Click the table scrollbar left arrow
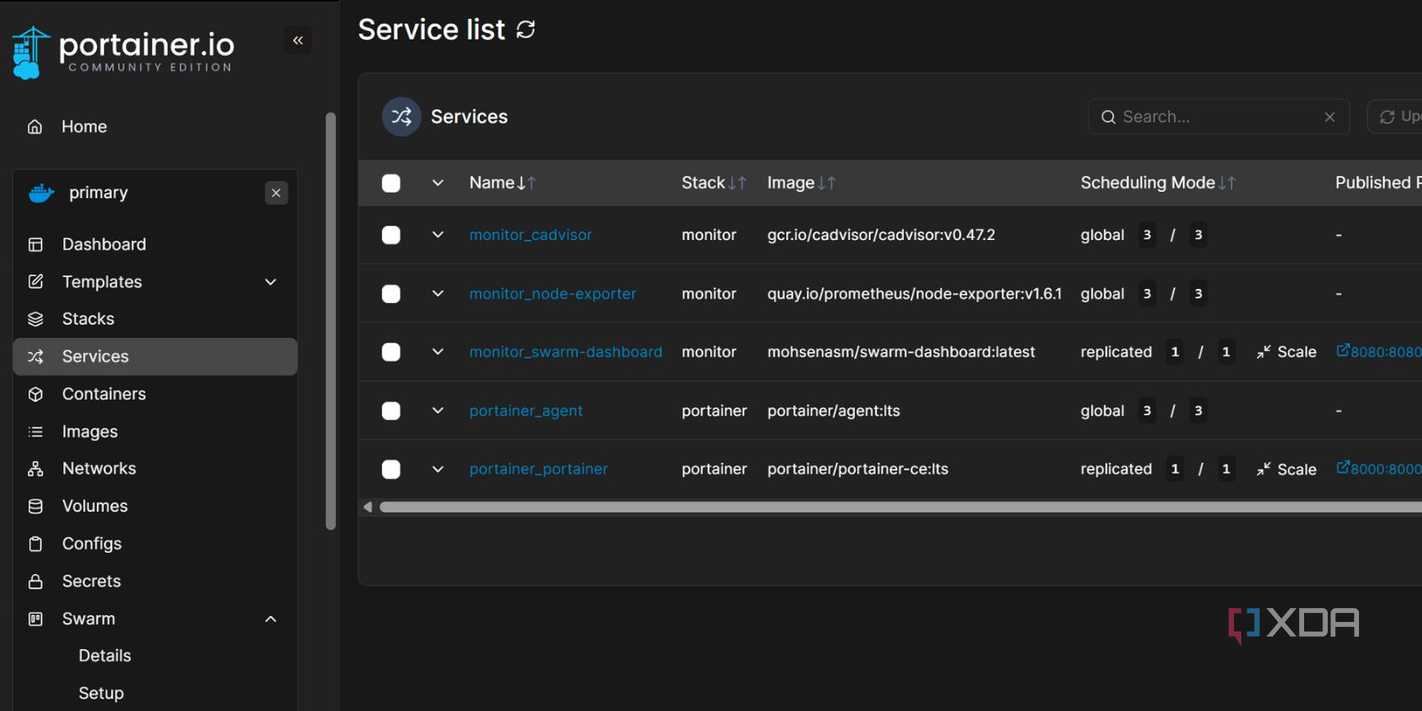 pos(368,507)
